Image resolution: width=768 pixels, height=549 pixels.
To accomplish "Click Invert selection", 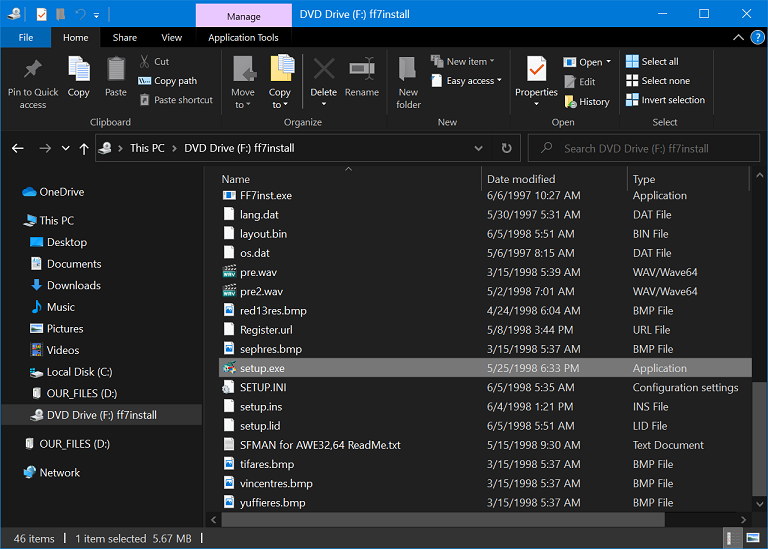I will pos(665,100).
